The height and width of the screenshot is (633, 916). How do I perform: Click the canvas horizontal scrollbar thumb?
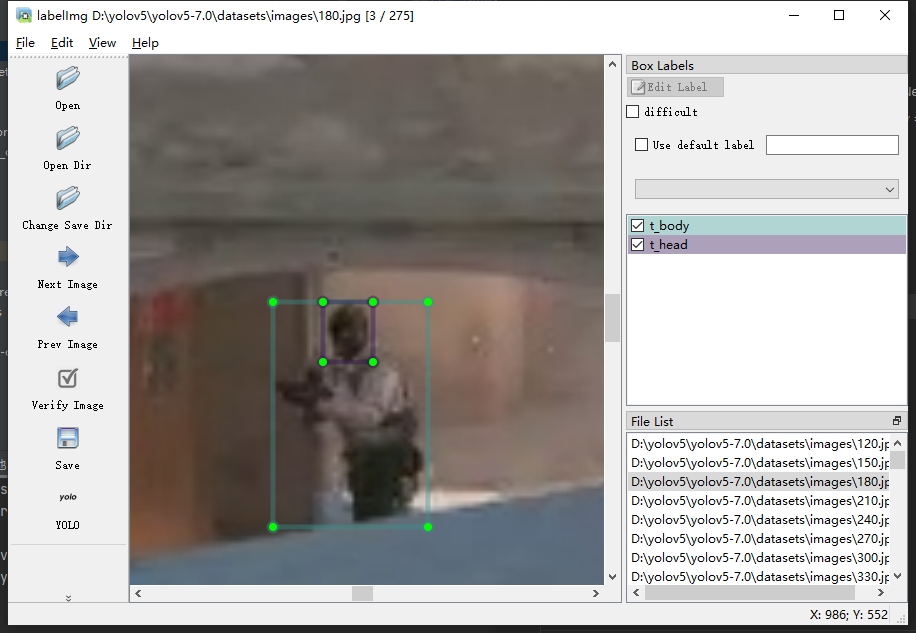(362, 593)
